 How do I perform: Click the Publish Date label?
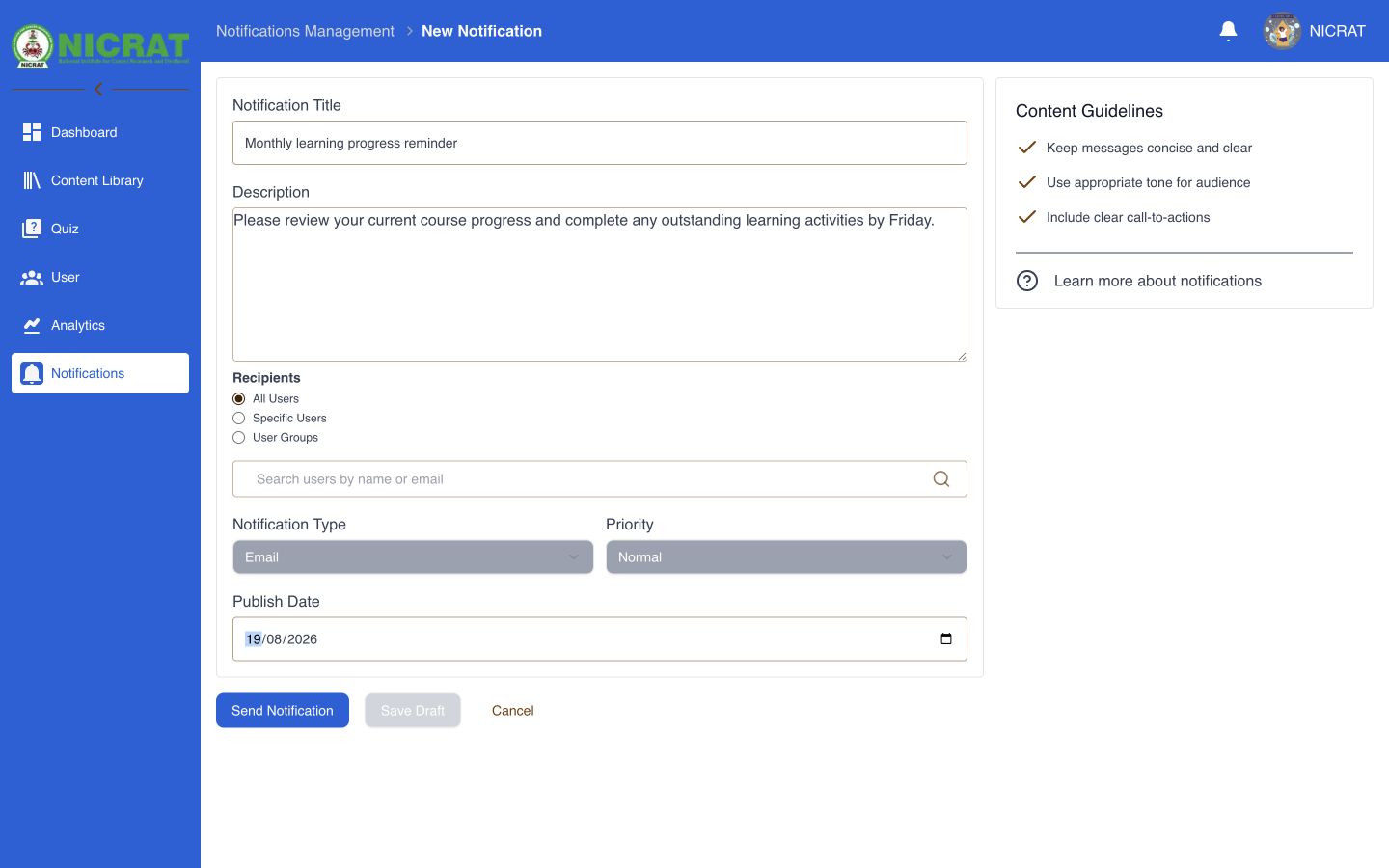pyautogui.click(x=276, y=602)
